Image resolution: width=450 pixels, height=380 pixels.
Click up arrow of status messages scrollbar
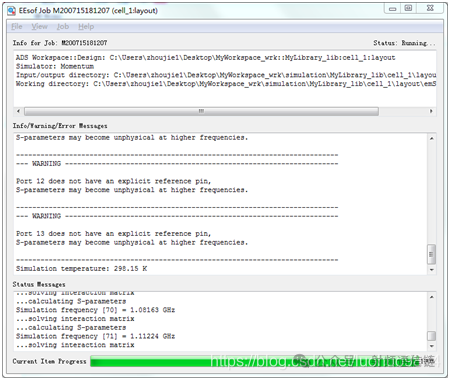point(432,297)
